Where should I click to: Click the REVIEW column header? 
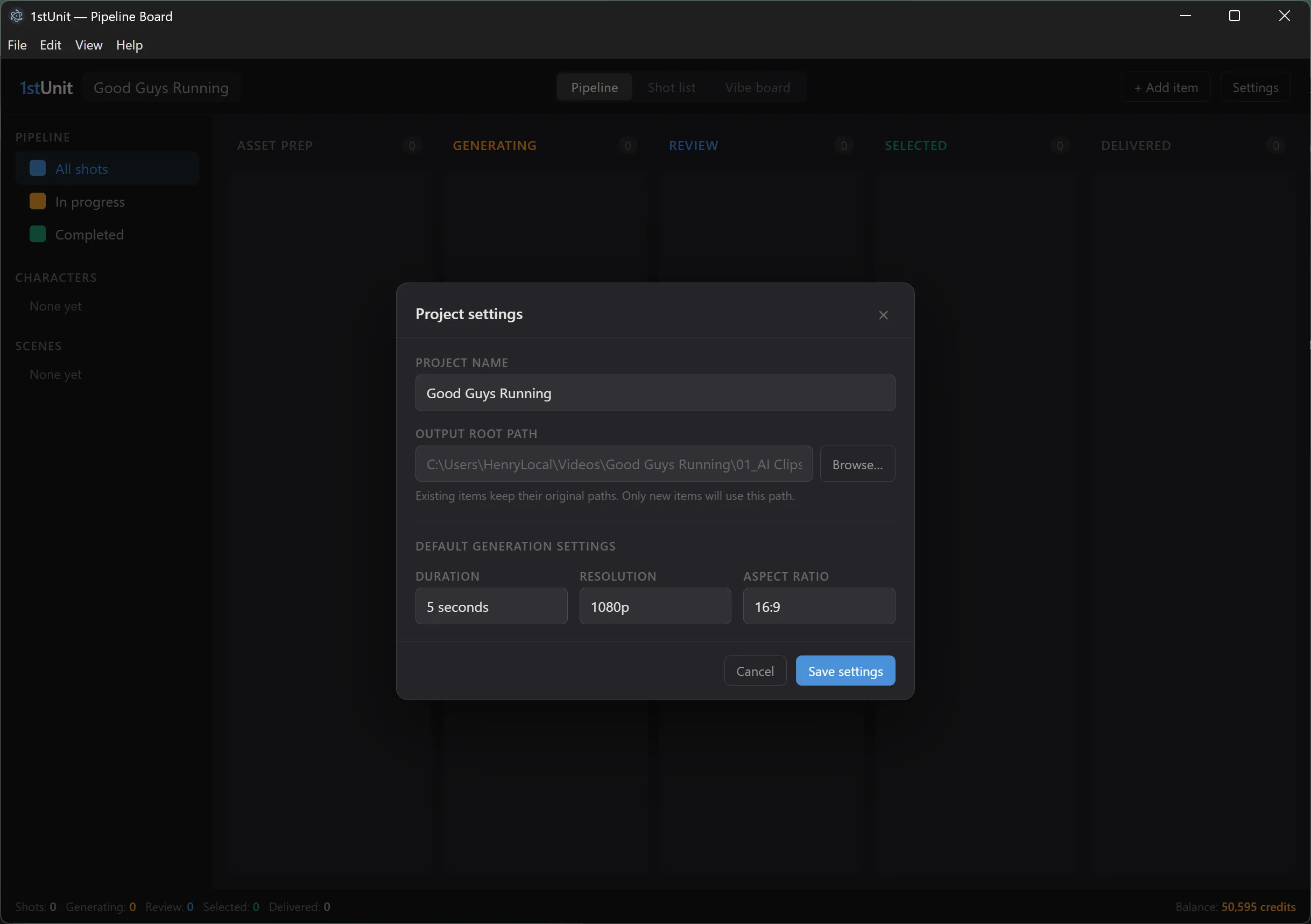pyautogui.click(x=693, y=146)
